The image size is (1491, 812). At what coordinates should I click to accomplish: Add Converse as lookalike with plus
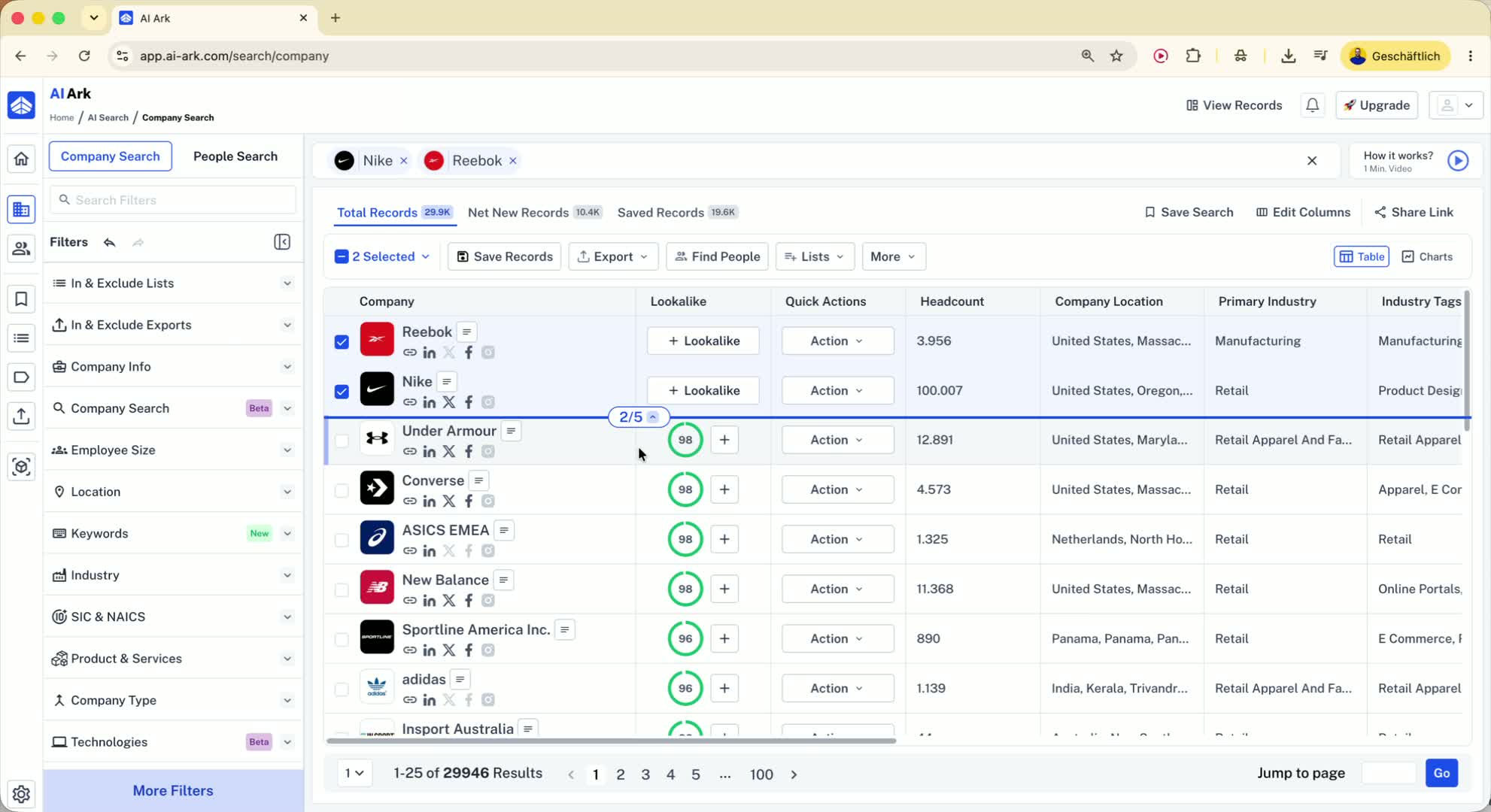(724, 489)
